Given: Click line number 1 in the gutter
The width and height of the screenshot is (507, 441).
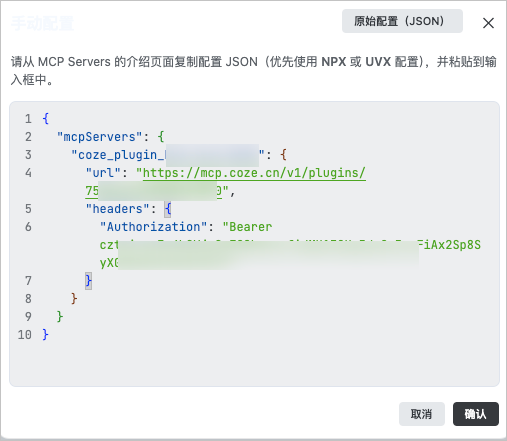Looking at the screenshot, I should tap(28, 119).
